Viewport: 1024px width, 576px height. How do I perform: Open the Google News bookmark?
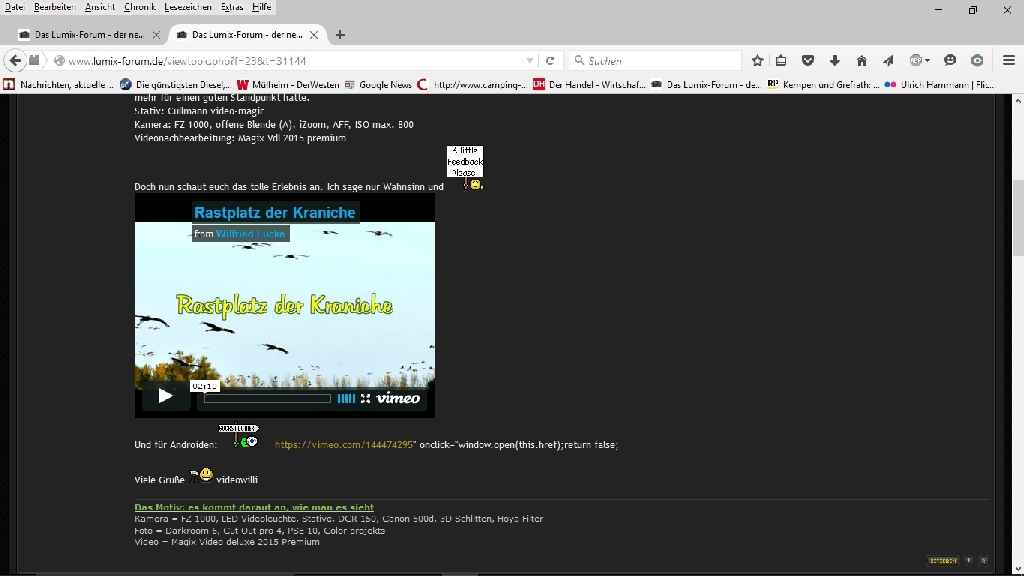378,85
